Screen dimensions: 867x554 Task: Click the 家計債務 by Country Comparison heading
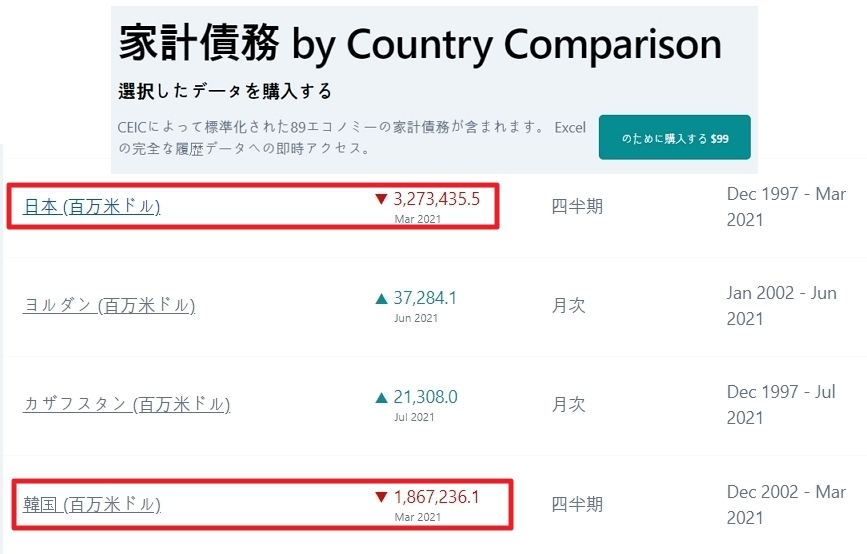pos(420,44)
